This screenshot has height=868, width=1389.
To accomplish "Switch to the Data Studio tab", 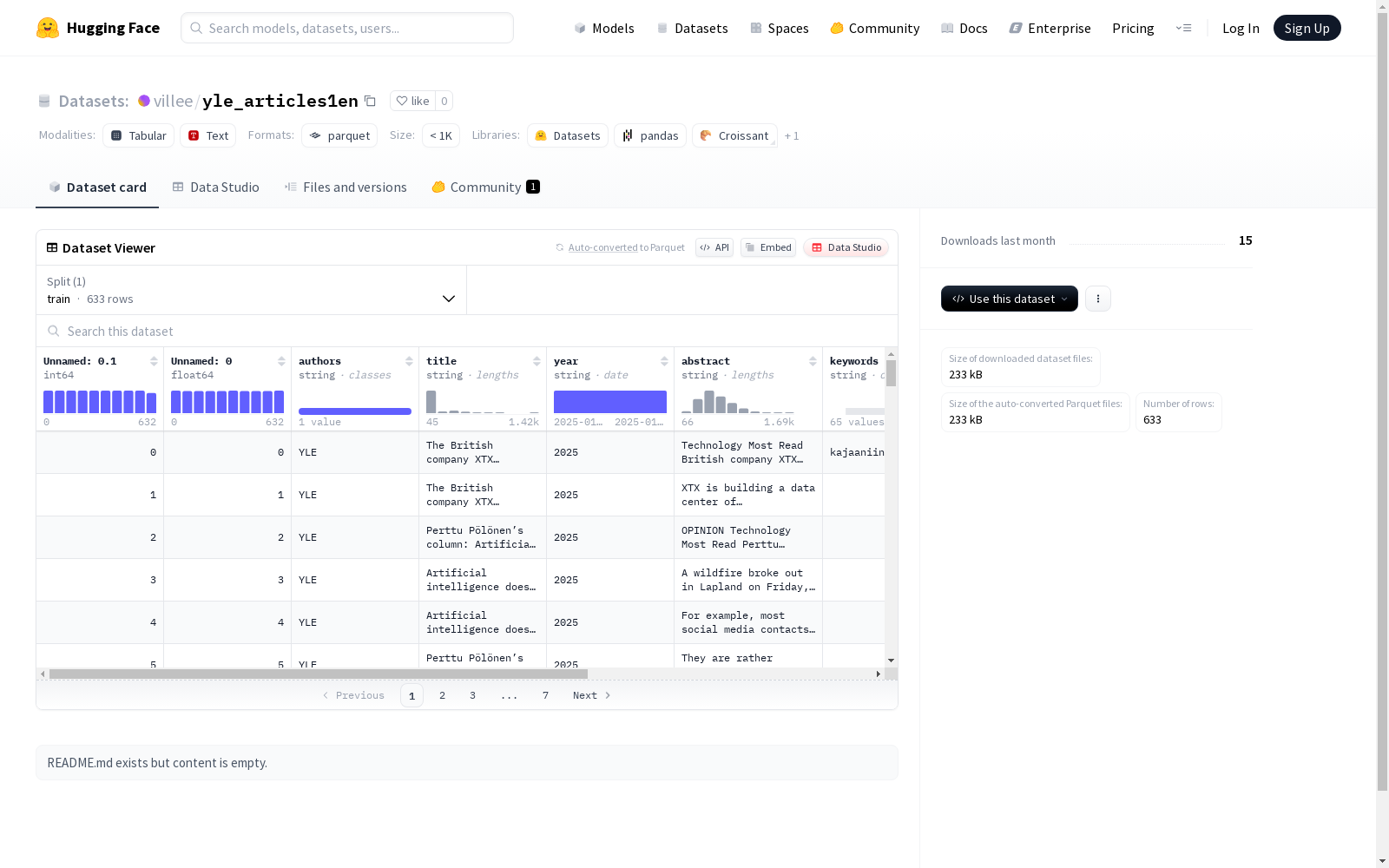I will pos(215,187).
